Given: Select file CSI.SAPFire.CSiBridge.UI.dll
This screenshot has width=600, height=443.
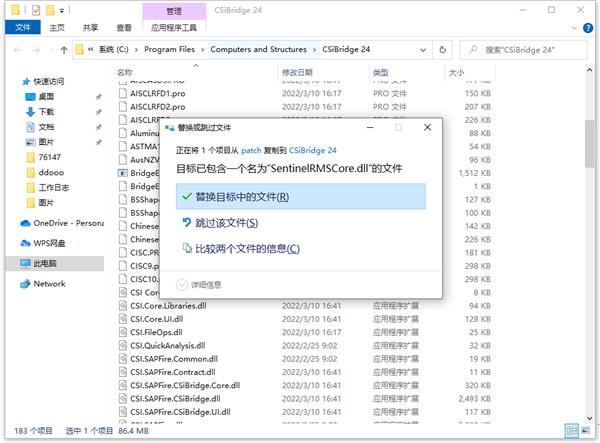Looking at the screenshot, I should tap(180, 412).
